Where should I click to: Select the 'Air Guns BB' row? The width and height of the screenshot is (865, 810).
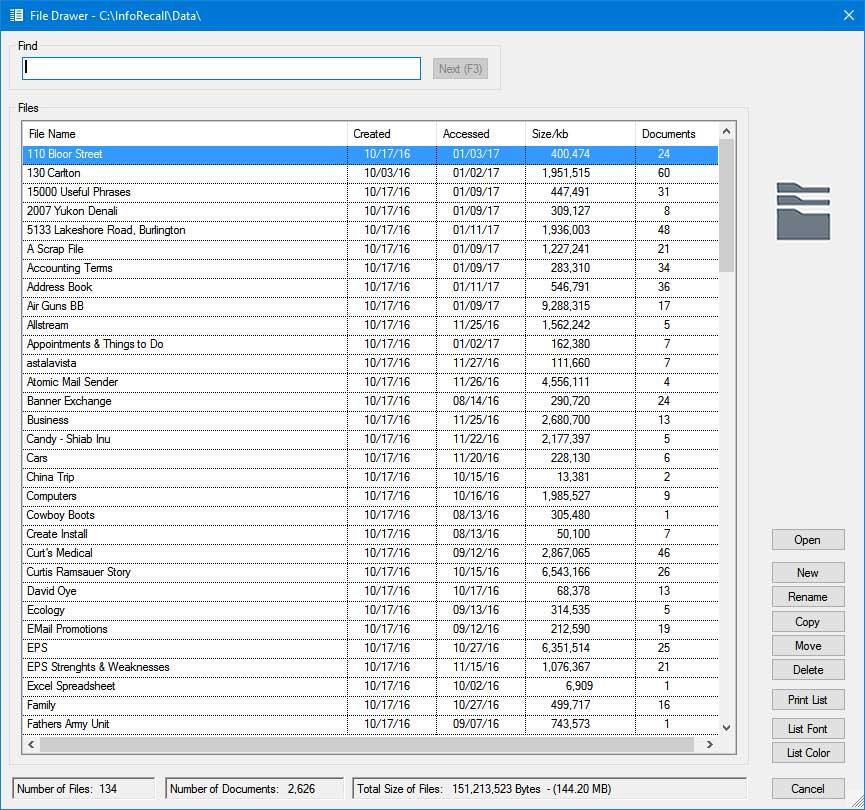click(x=370, y=306)
